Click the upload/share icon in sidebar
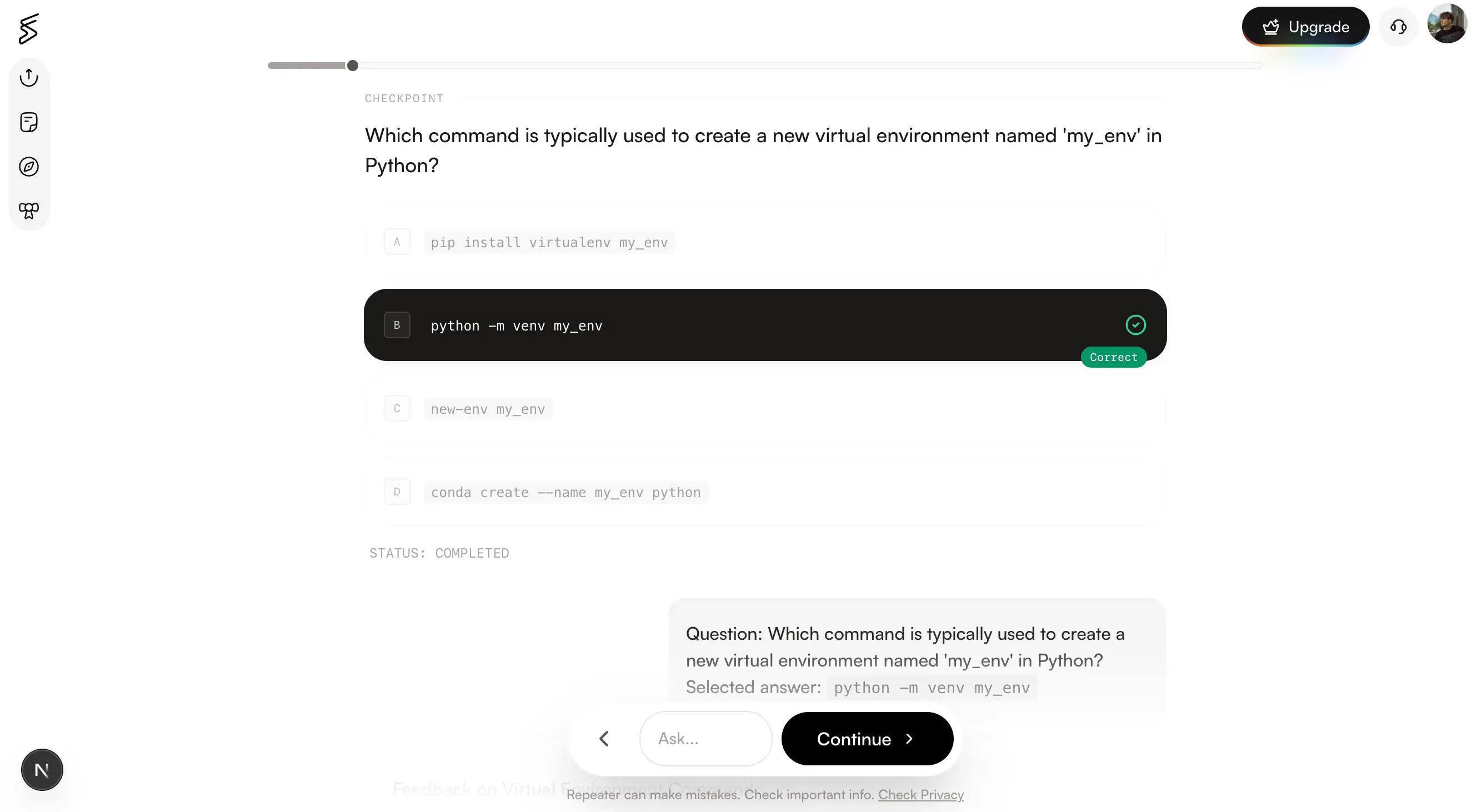Viewport: 1472px width, 812px height. 28,77
